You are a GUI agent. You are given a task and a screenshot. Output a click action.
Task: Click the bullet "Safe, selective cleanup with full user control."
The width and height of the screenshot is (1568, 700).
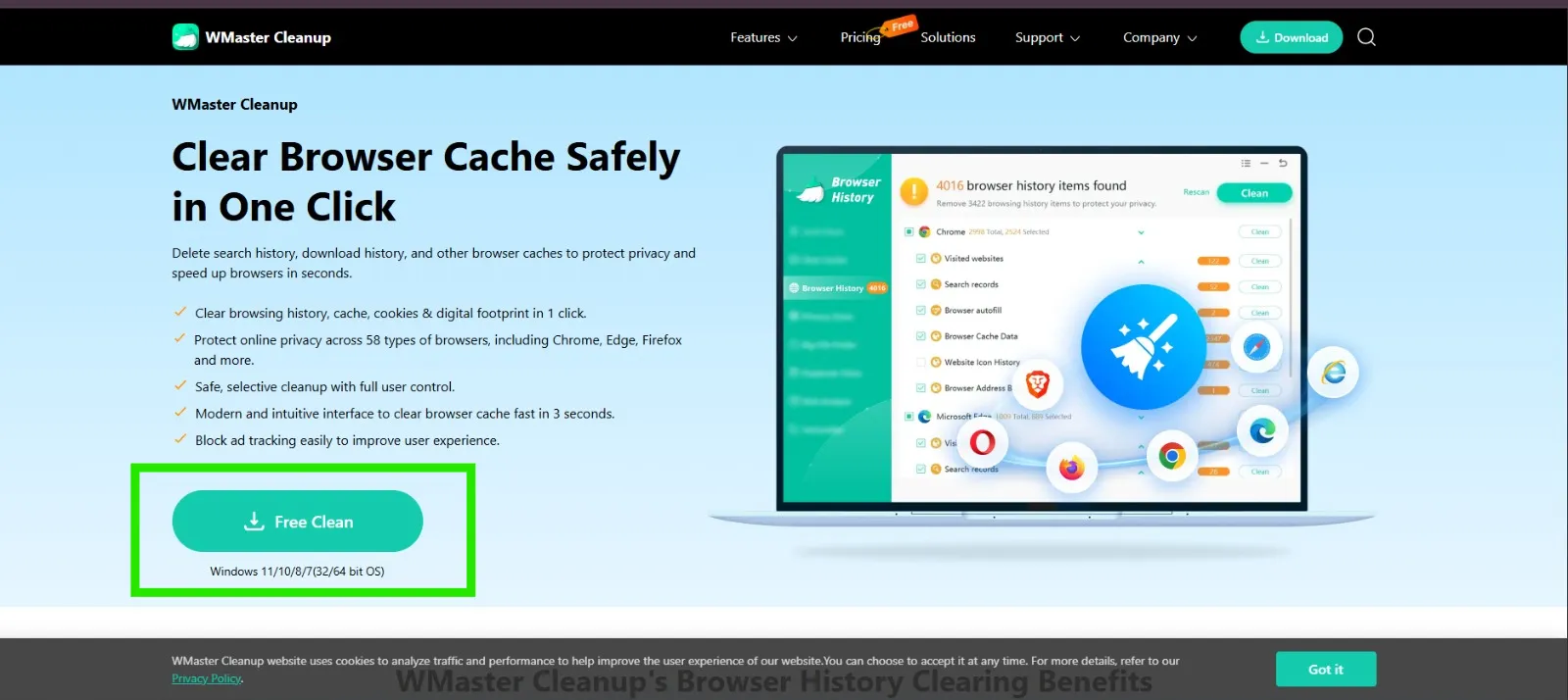point(324,387)
